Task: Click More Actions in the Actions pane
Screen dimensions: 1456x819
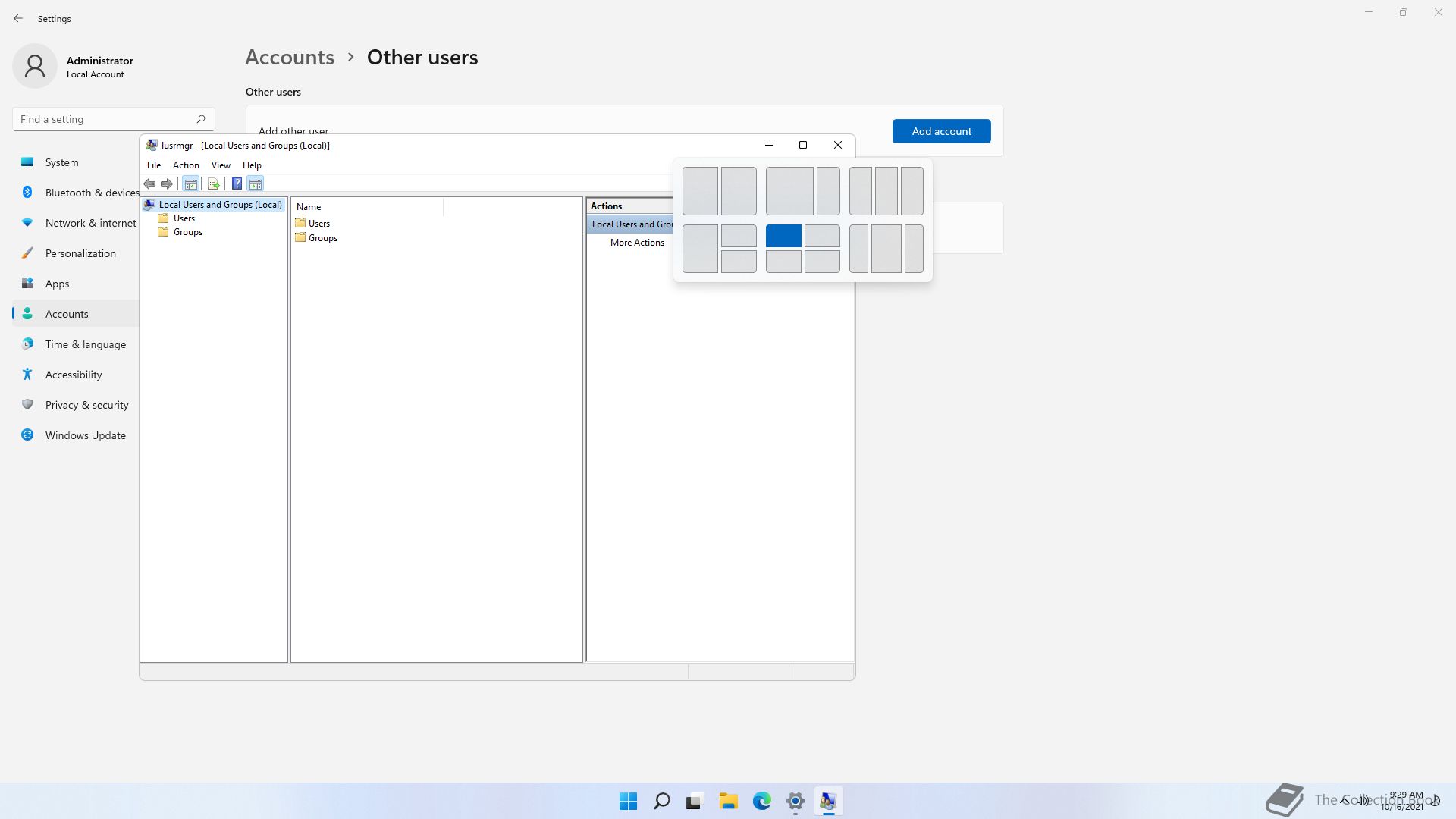Action: pyautogui.click(x=637, y=243)
